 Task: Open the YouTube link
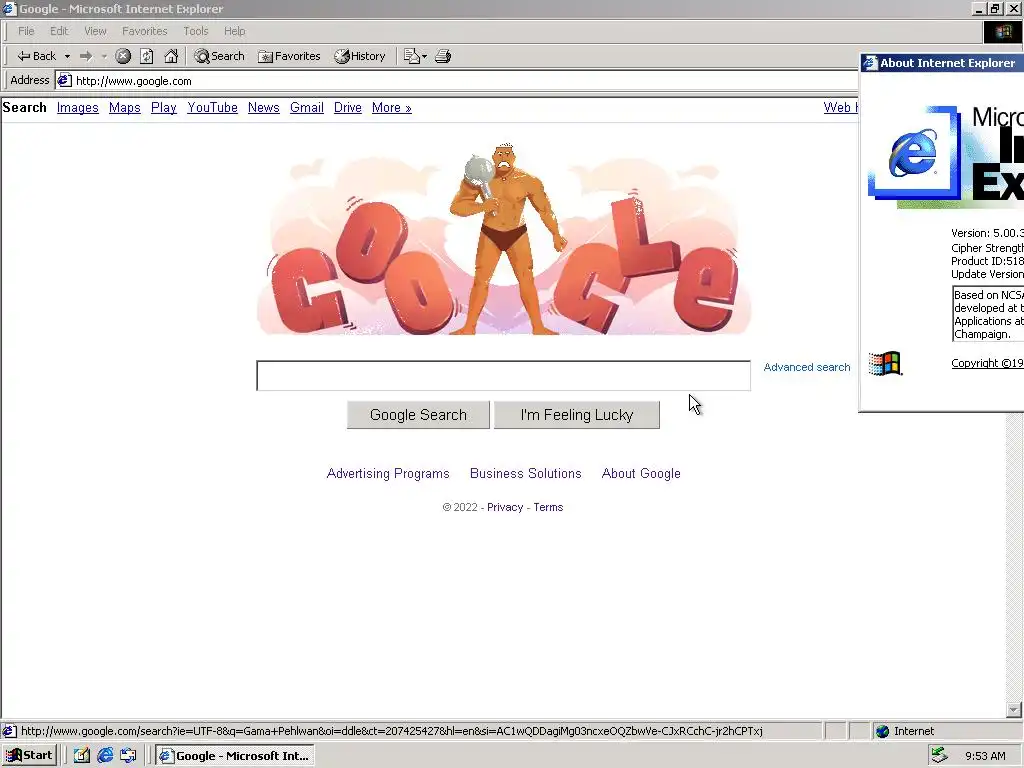tap(212, 108)
